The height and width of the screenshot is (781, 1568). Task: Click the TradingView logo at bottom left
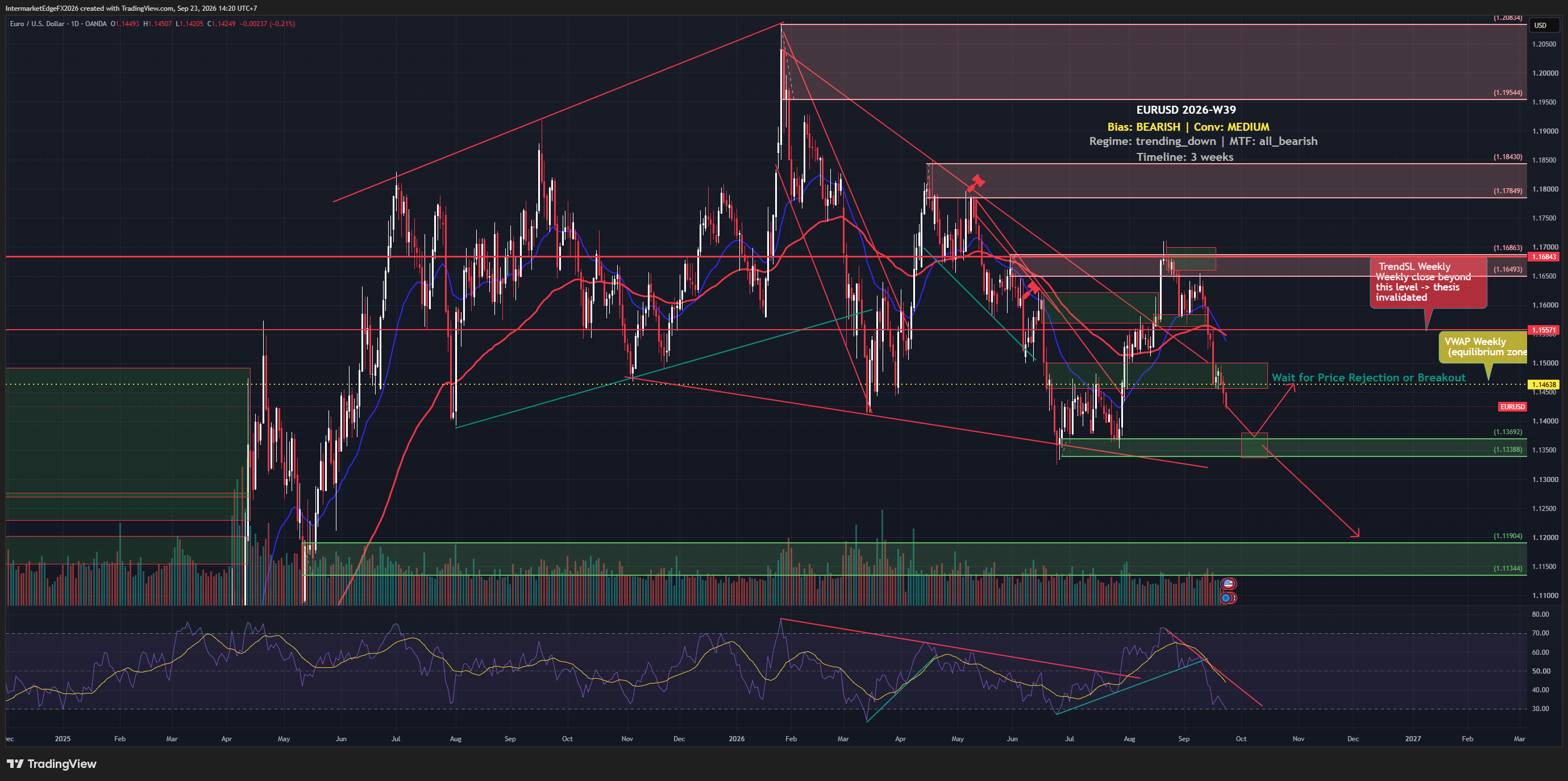point(52,764)
